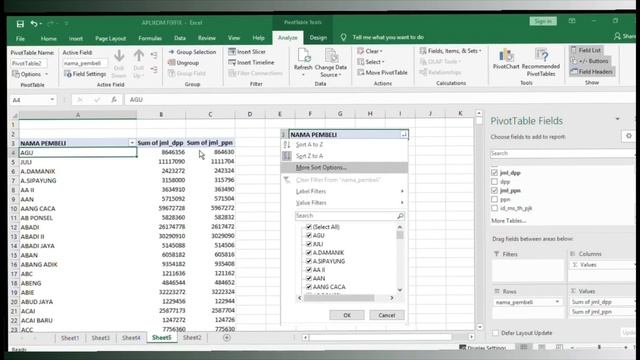Click the Share button
Image resolution: width=640 pixels, height=360 pixels.
[624, 36]
